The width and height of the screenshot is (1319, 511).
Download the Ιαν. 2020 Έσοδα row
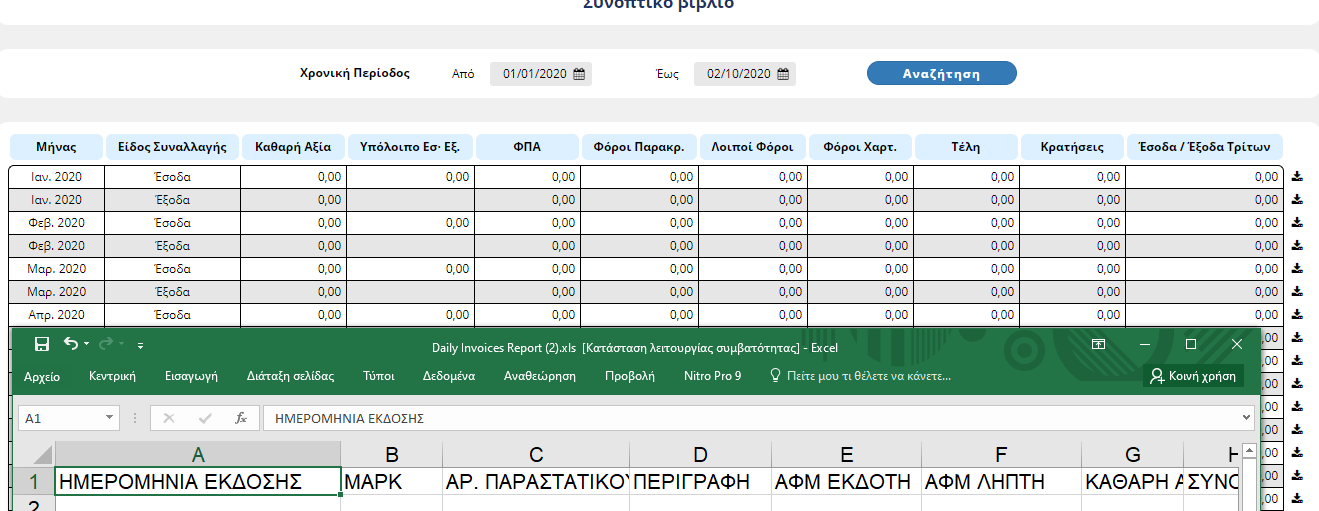1297,177
